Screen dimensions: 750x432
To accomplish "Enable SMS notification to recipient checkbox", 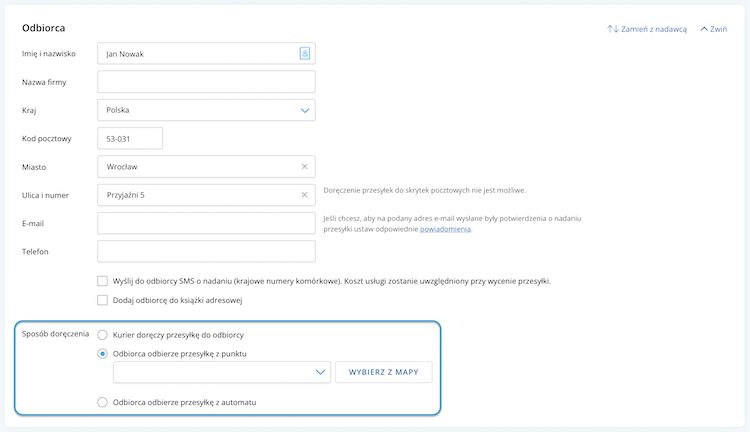I will coord(102,281).
